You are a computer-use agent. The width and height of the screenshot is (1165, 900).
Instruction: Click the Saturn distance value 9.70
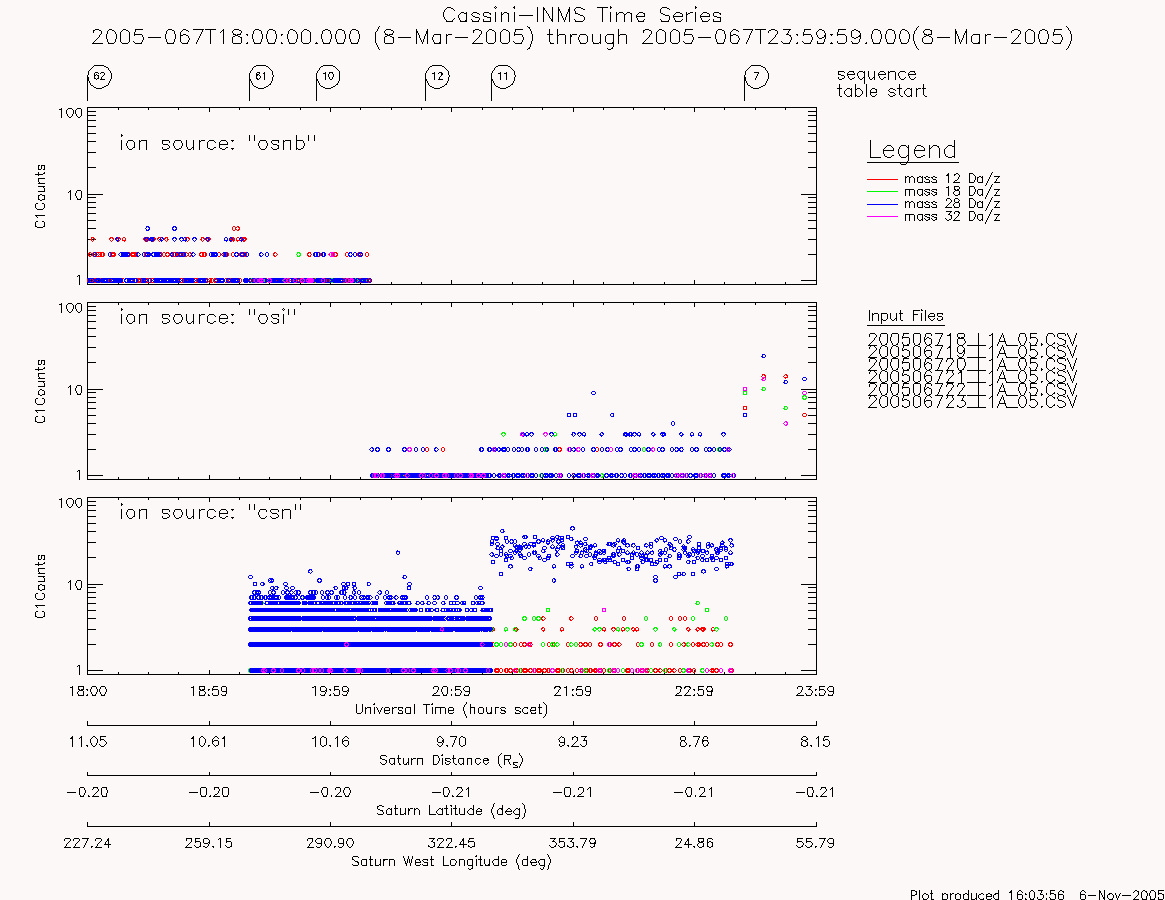click(x=451, y=742)
